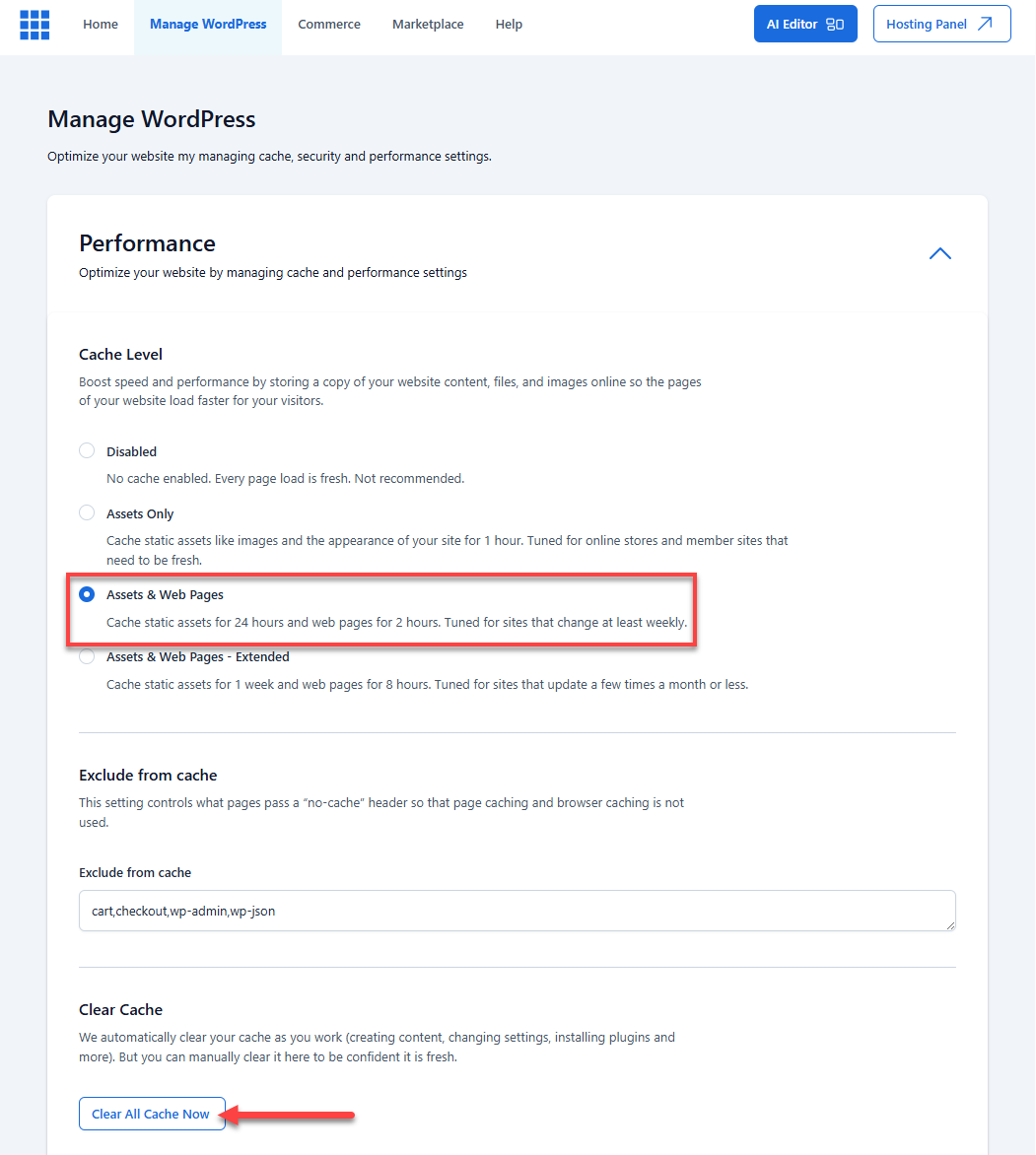Screen dimensions: 1036x1155
Task: Open the Commerce section
Action: (x=328, y=24)
